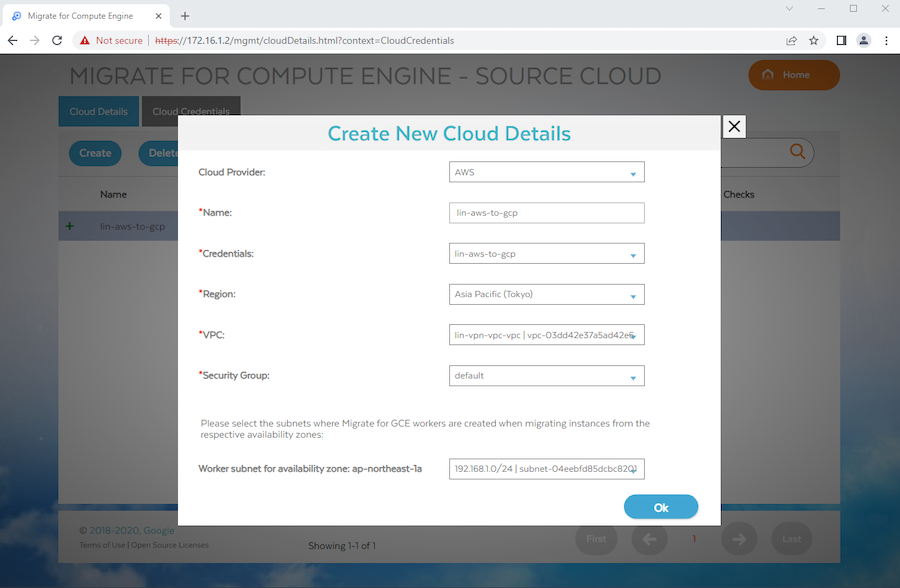Select the Cloud Details tab

pos(98,111)
